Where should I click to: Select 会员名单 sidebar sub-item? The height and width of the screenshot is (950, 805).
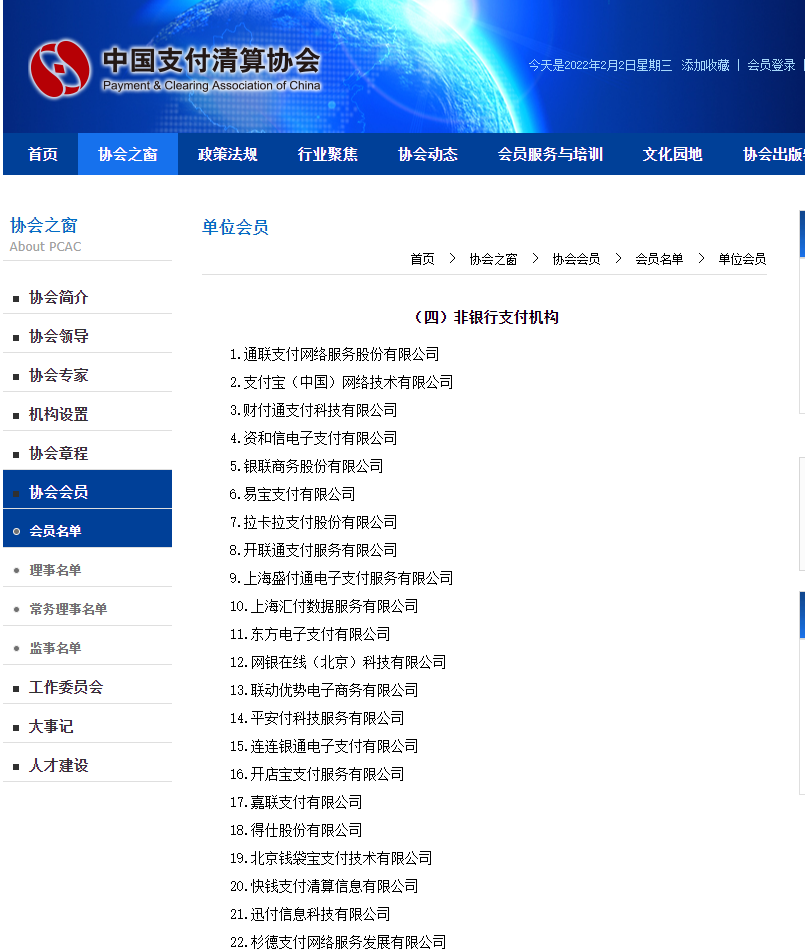(x=87, y=528)
